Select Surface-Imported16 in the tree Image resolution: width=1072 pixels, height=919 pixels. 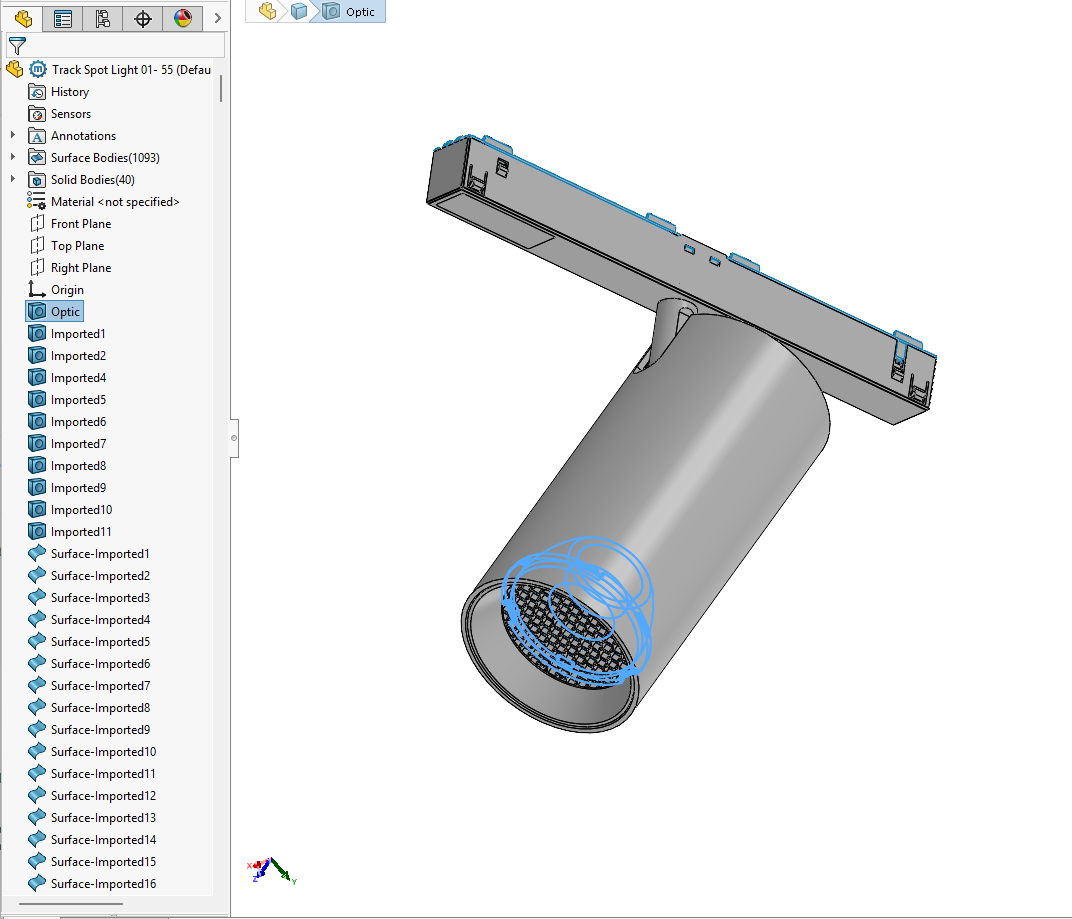(103, 883)
